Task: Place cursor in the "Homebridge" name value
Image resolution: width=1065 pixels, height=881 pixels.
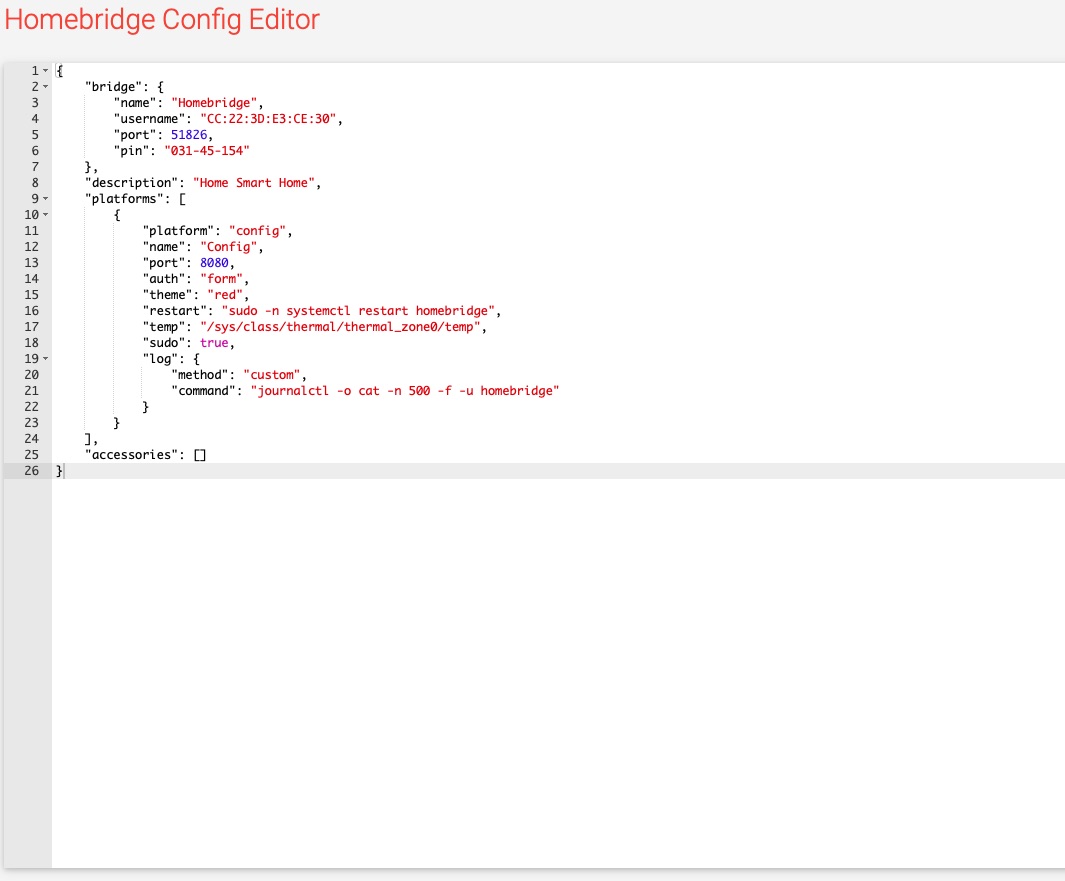Action: pyautogui.click(x=217, y=103)
